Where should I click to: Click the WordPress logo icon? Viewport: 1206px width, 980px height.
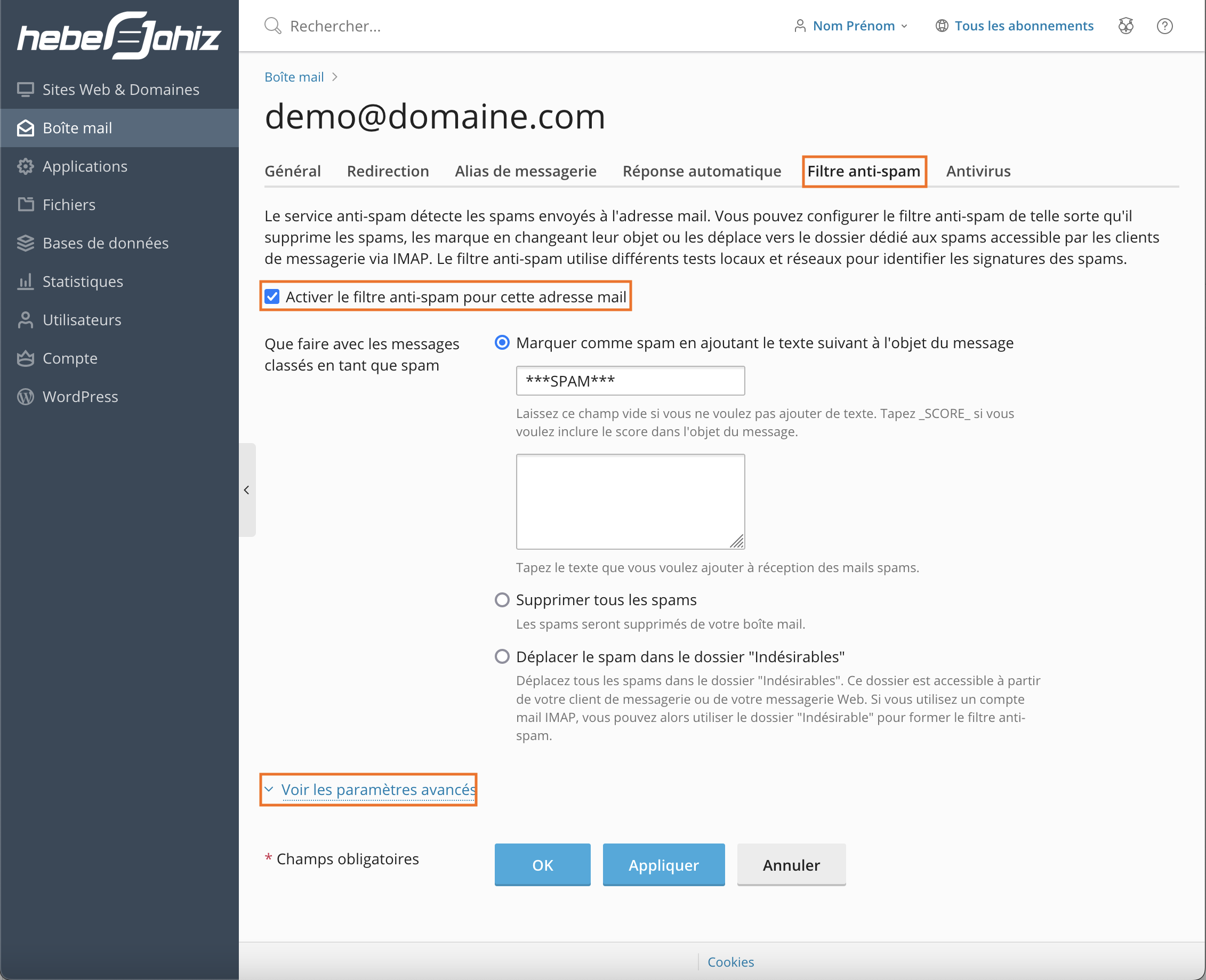[x=26, y=396]
